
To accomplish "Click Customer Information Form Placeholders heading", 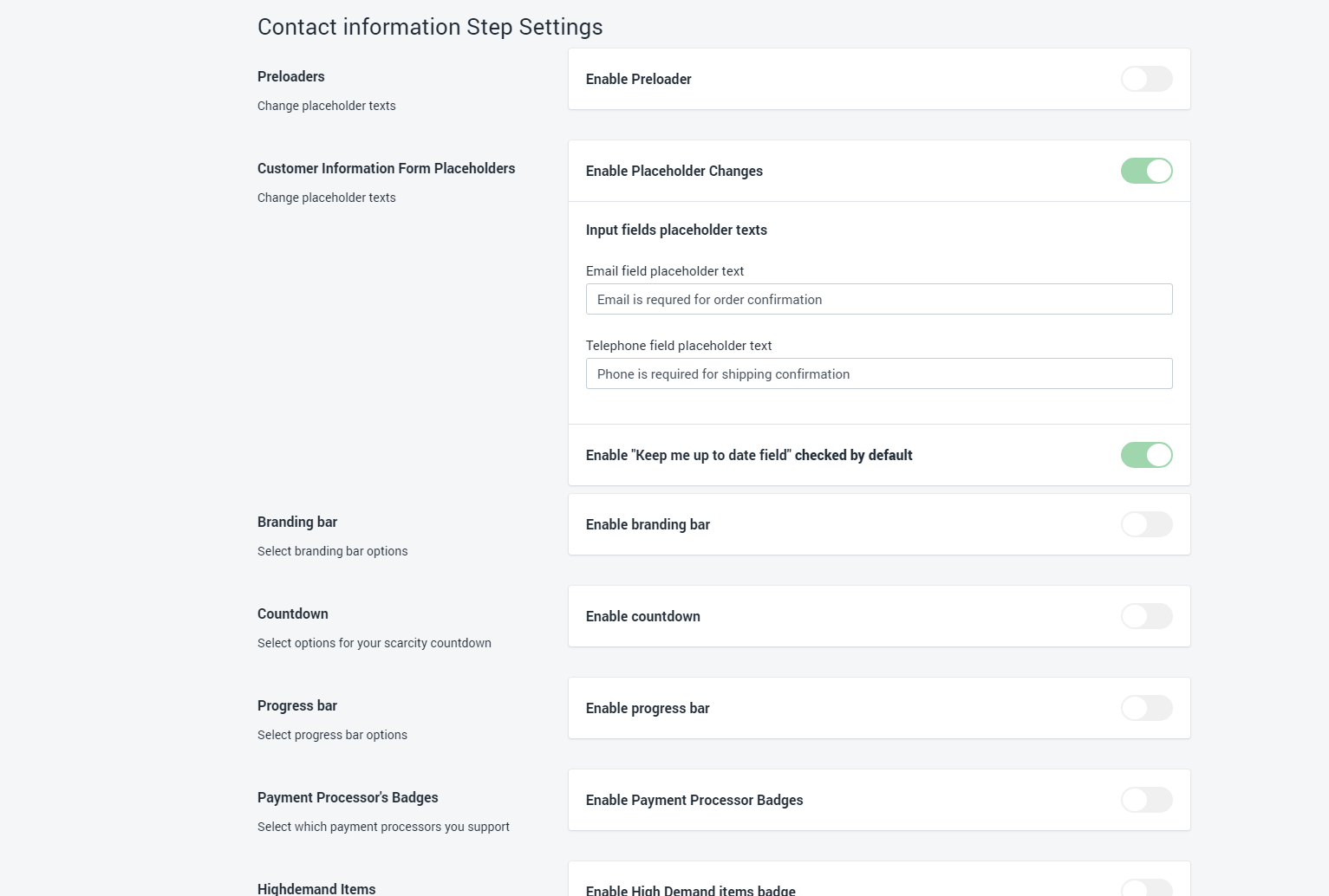I will tap(386, 168).
